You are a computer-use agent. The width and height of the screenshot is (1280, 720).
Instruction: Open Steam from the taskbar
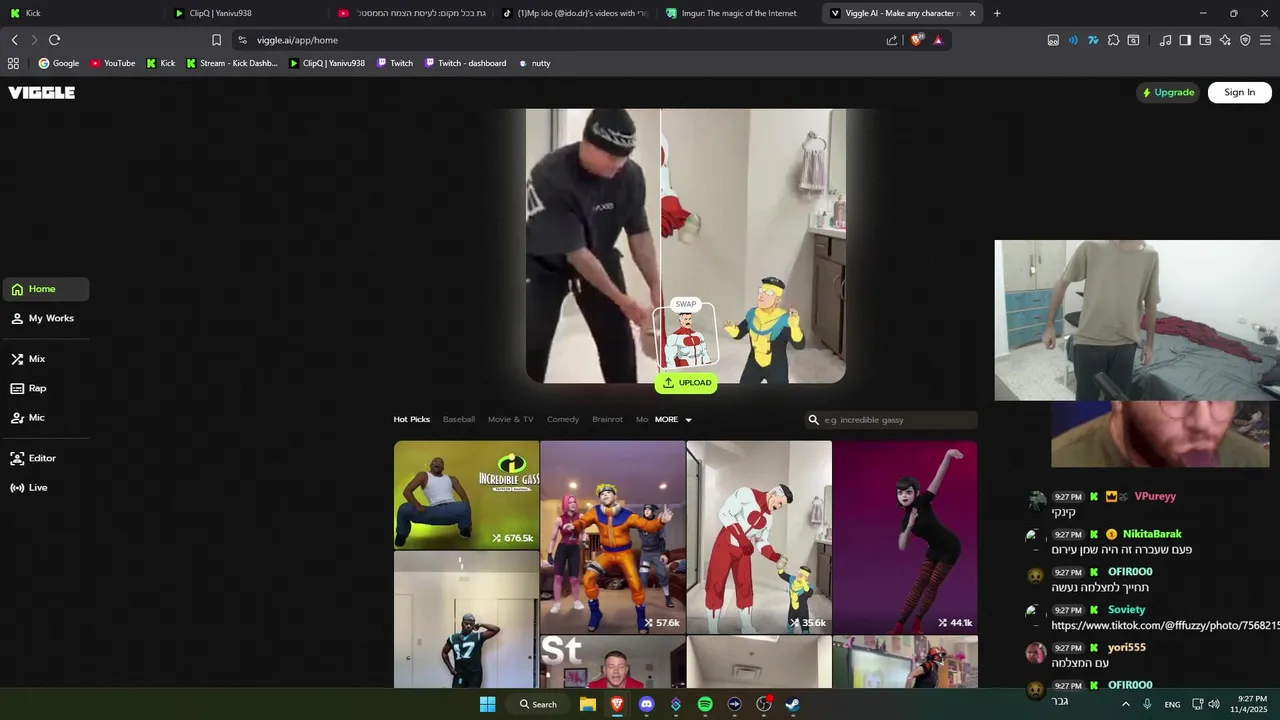point(793,704)
